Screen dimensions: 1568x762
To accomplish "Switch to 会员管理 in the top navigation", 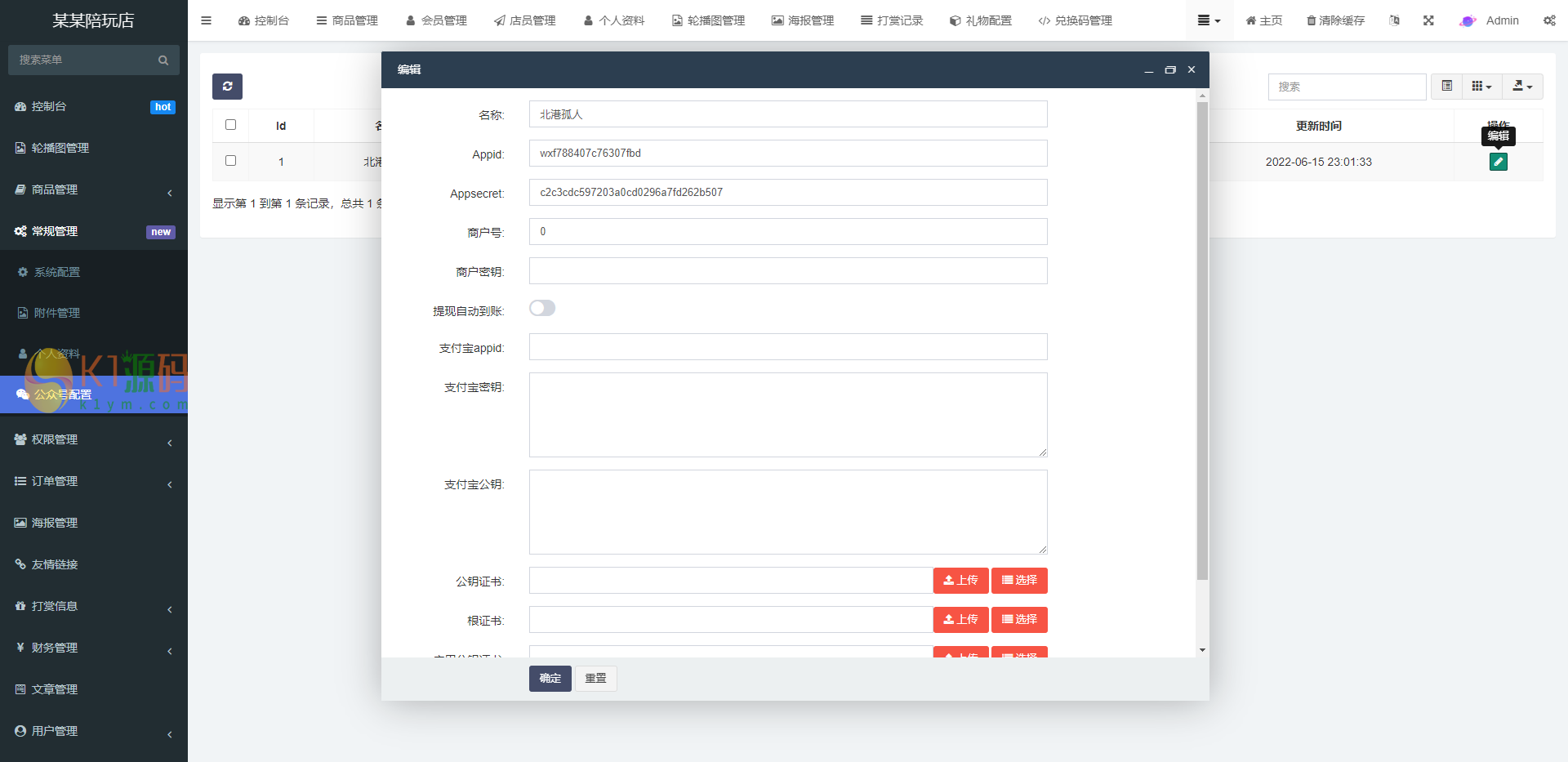I will [x=436, y=20].
